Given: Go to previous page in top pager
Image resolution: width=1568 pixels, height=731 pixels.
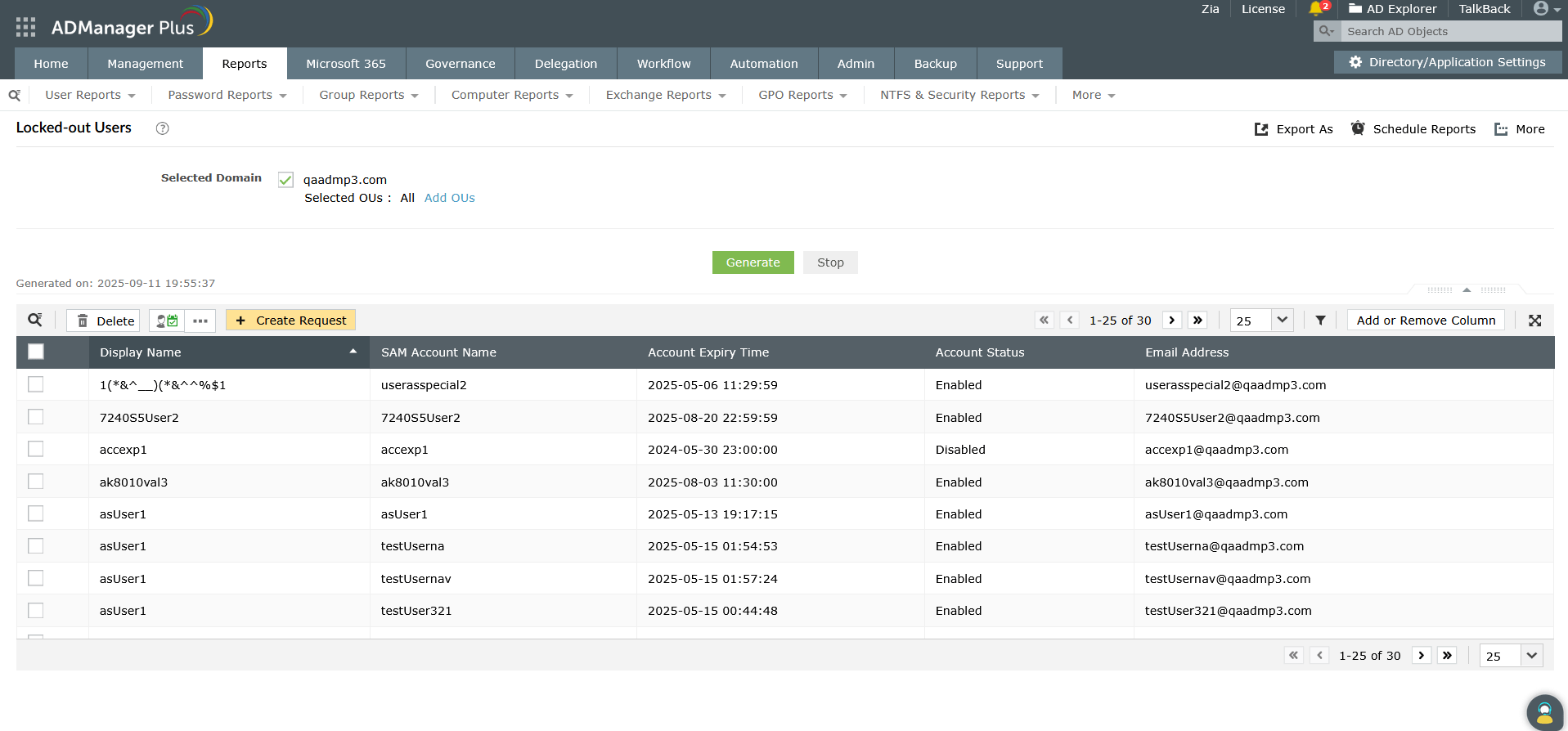Looking at the screenshot, I should click(x=1069, y=321).
